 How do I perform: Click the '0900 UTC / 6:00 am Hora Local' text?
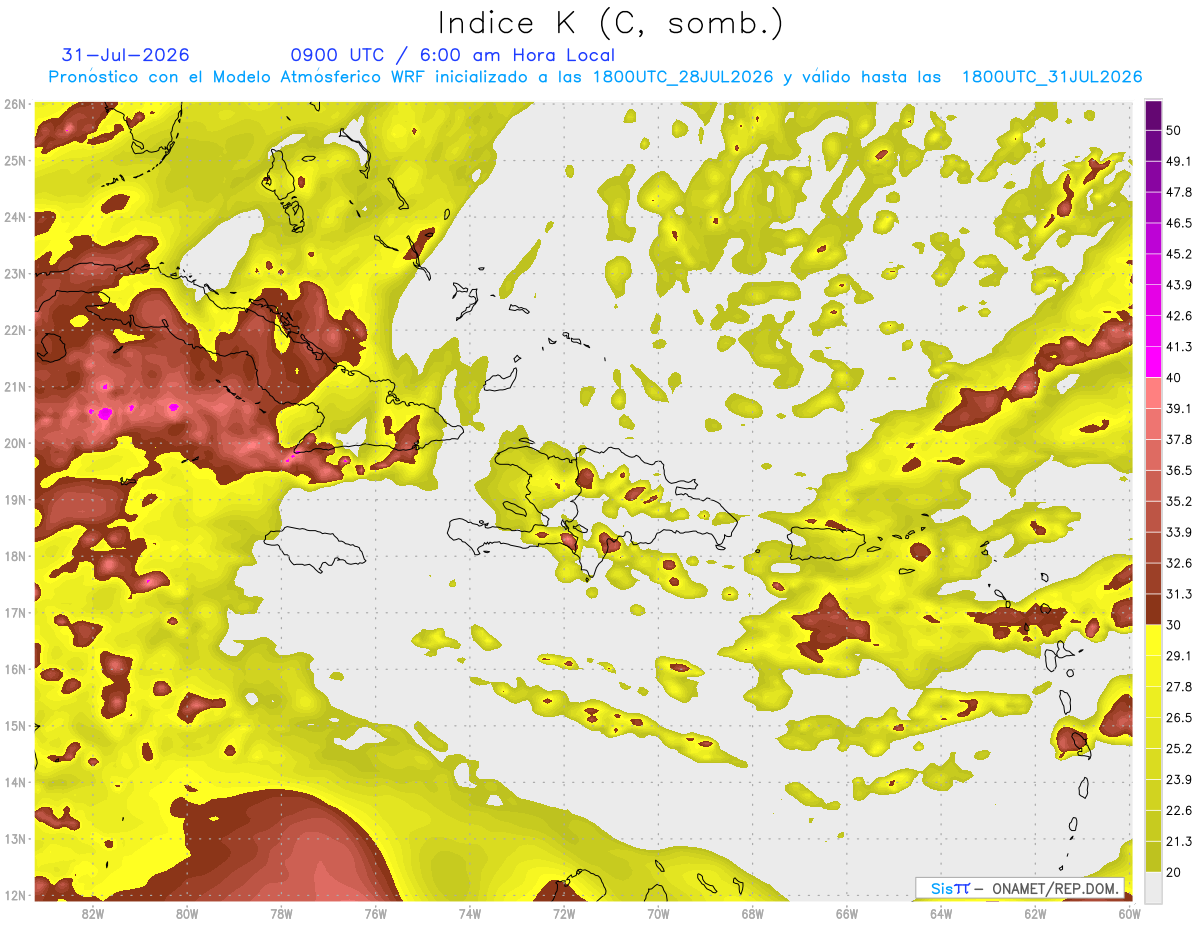[452, 55]
